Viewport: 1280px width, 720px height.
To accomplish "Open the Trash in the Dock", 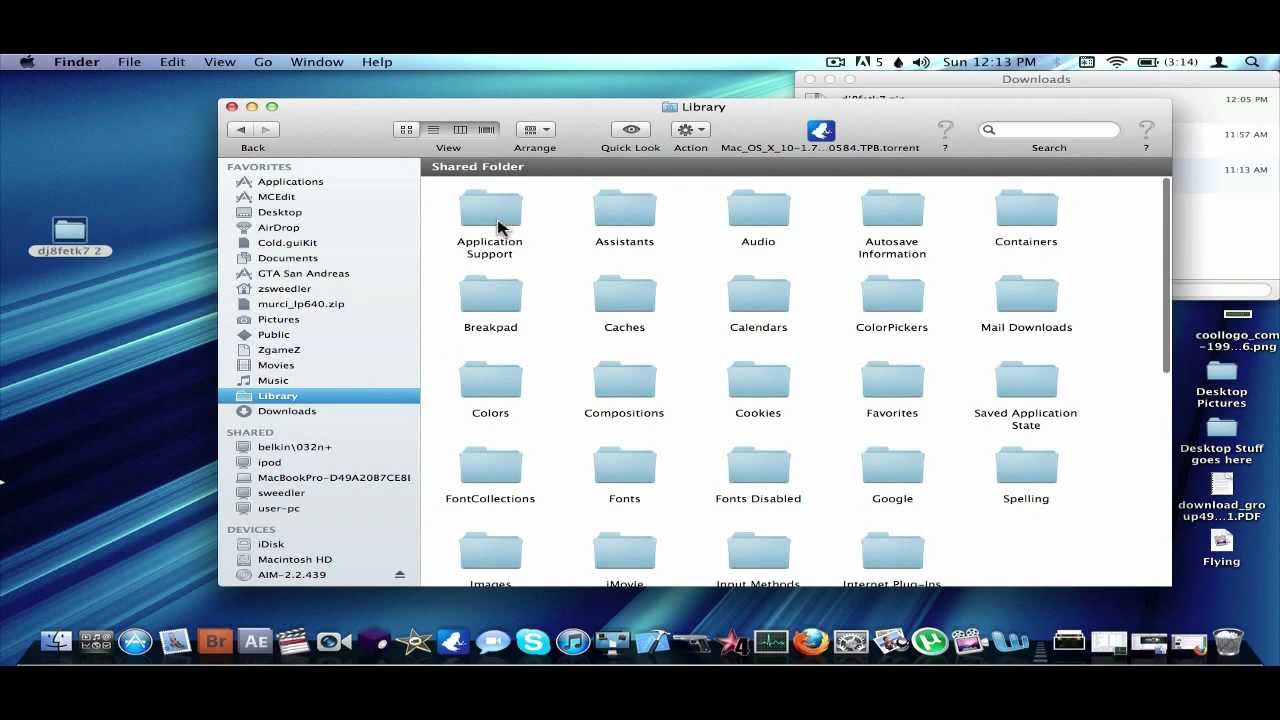I will (x=1227, y=640).
